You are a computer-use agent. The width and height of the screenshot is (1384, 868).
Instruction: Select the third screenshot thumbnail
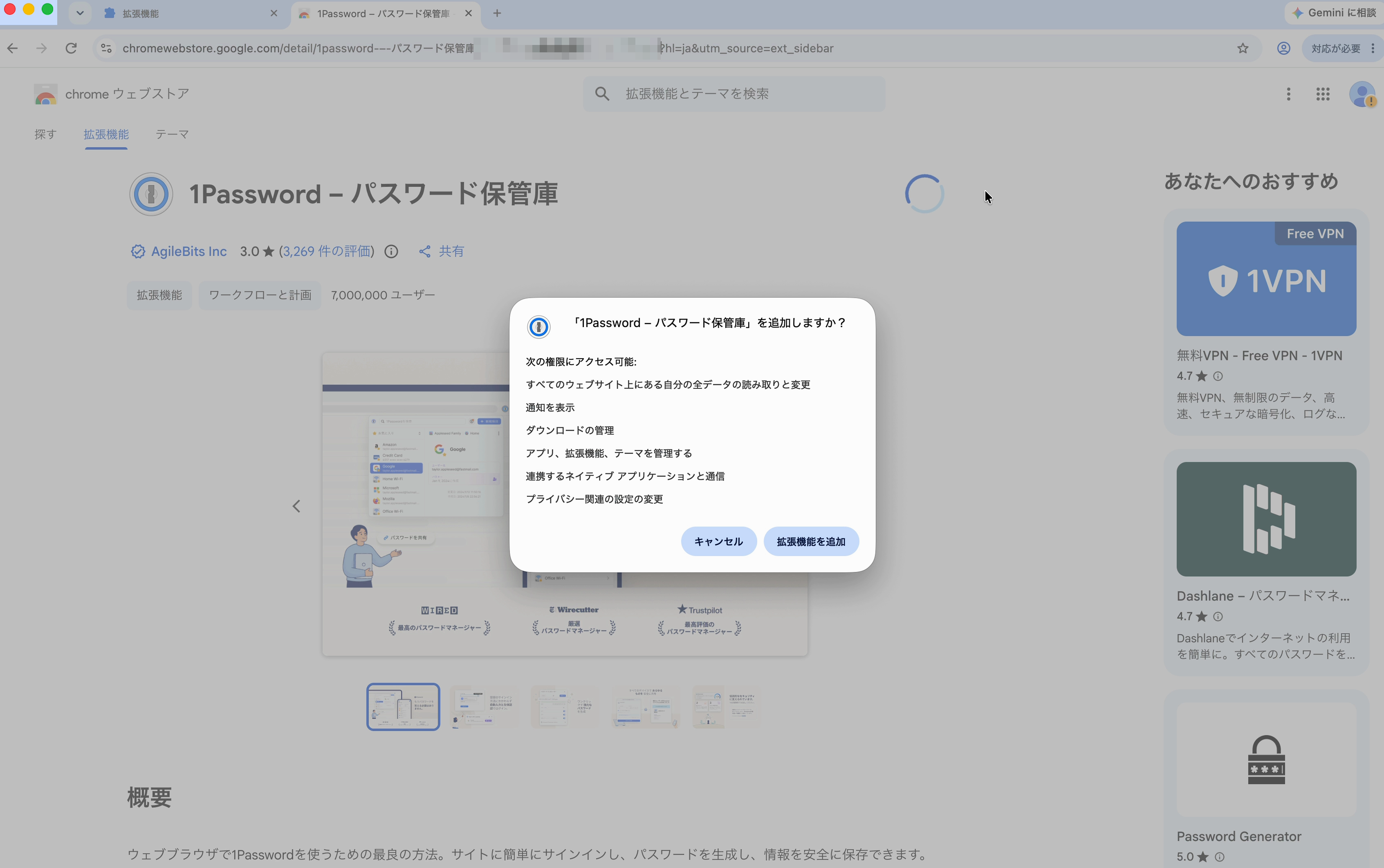click(565, 707)
